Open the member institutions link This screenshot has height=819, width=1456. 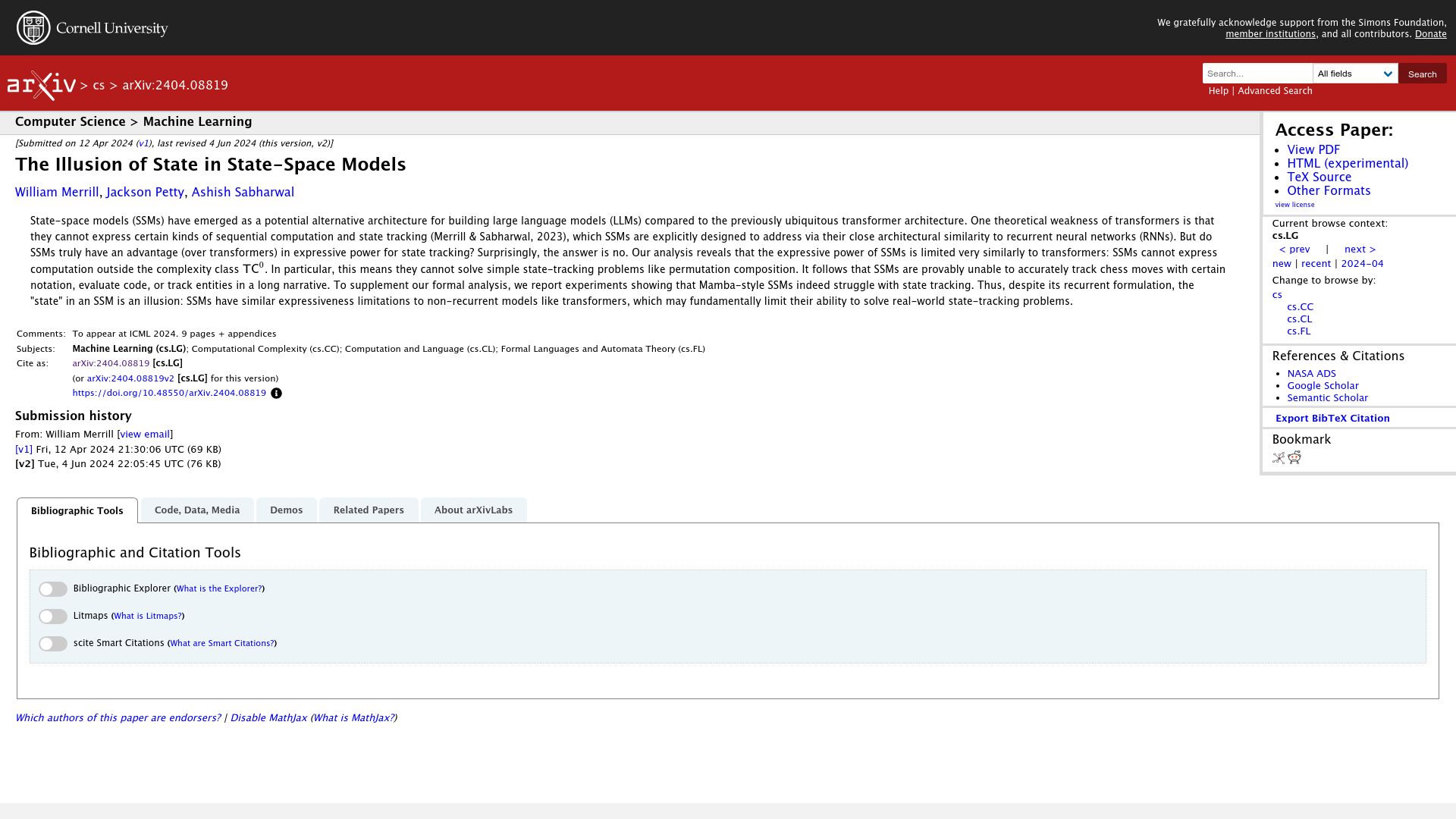coord(1270,34)
